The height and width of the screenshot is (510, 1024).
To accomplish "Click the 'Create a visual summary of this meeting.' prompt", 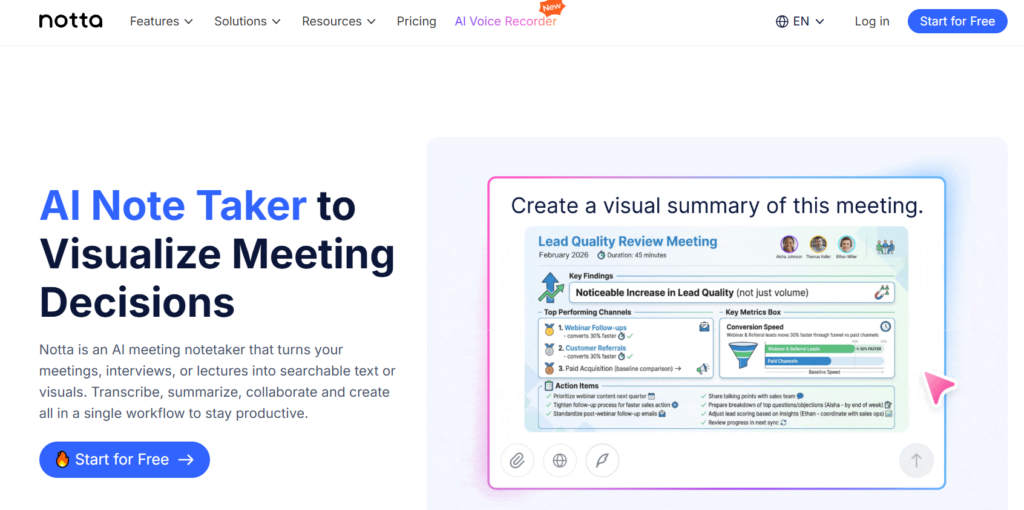I will [717, 205].
